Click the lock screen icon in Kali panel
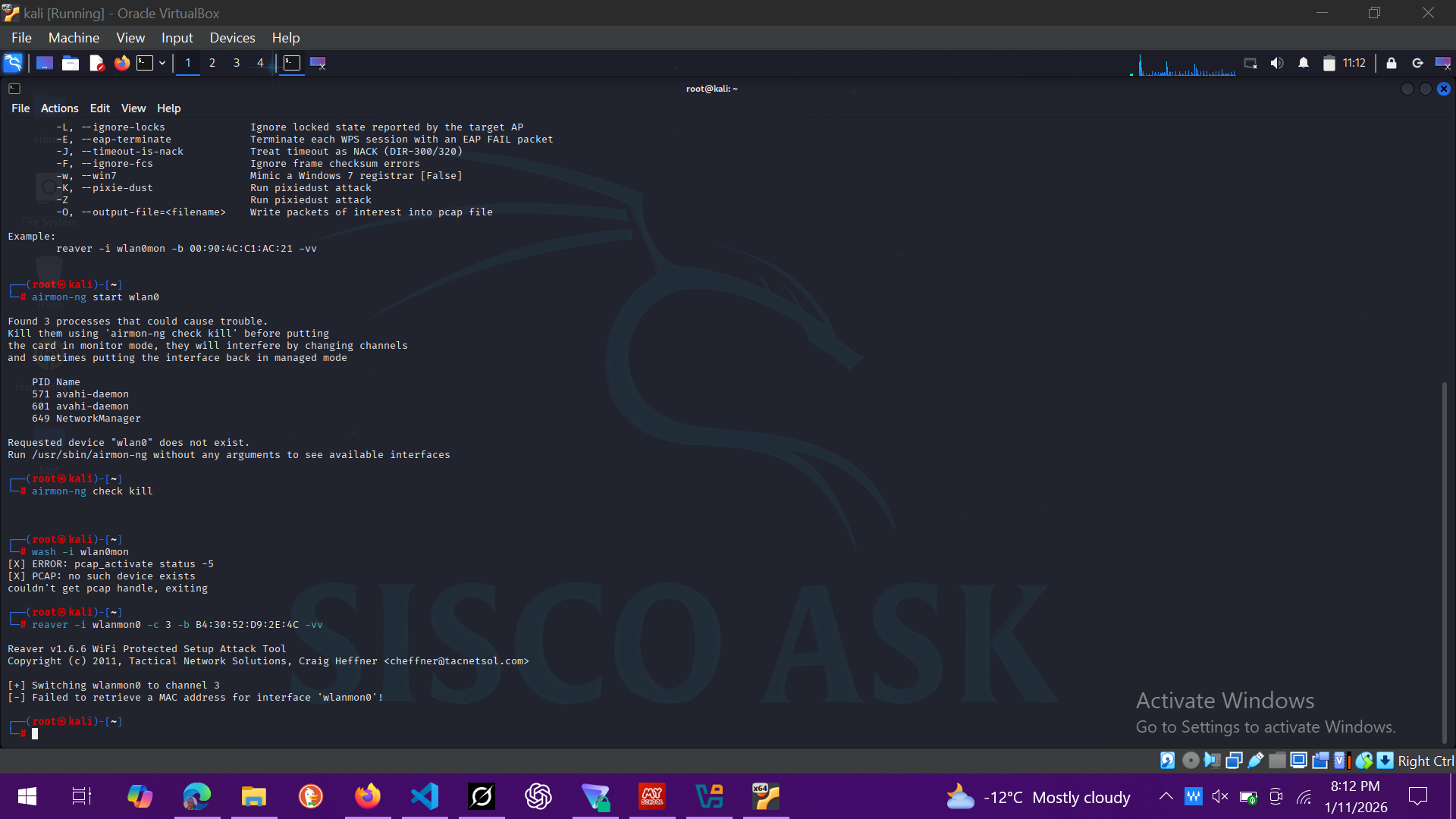1456x819 pixels. 1392,63
